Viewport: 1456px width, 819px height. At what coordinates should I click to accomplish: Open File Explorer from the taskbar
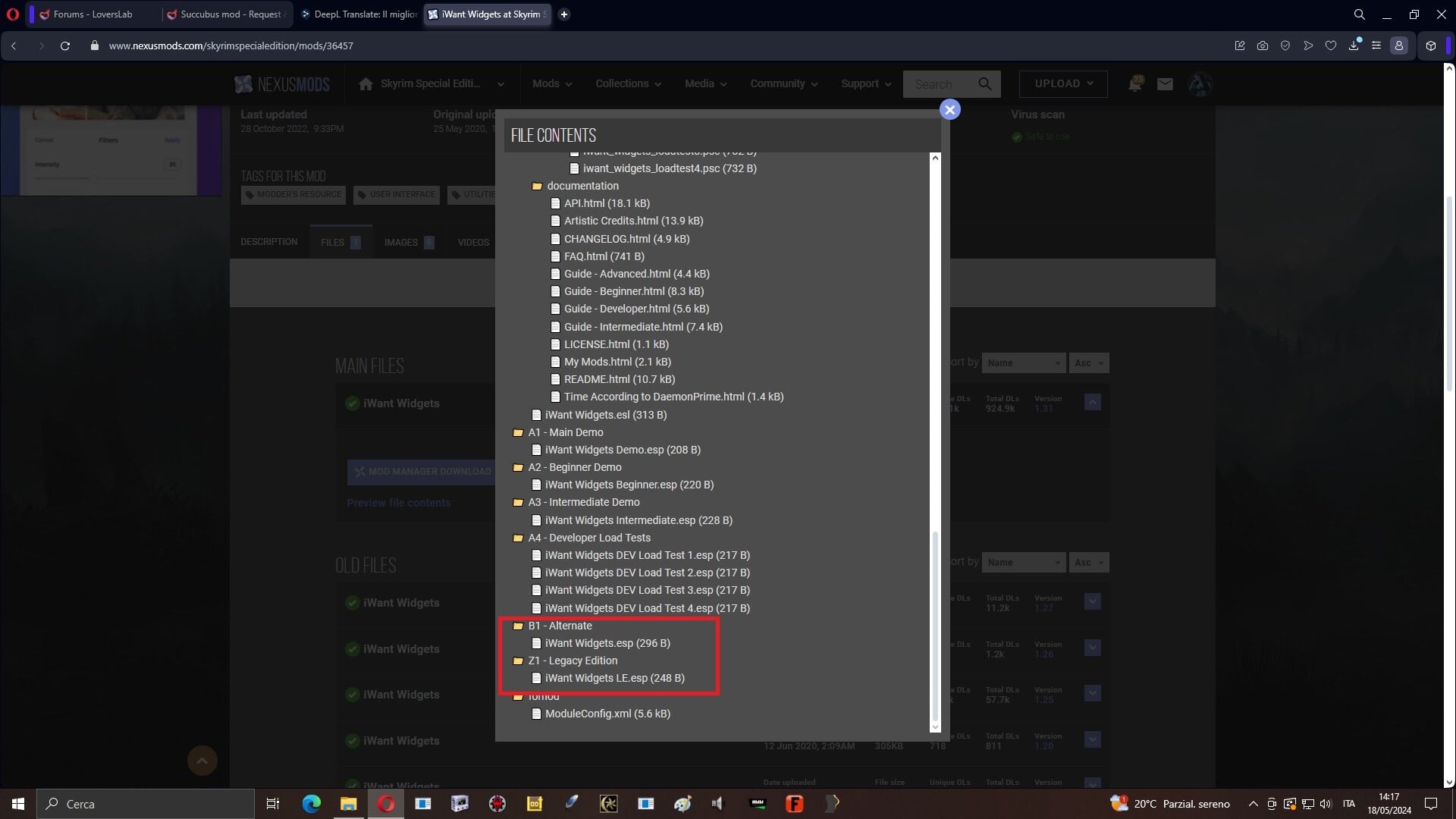click(348, 804)
